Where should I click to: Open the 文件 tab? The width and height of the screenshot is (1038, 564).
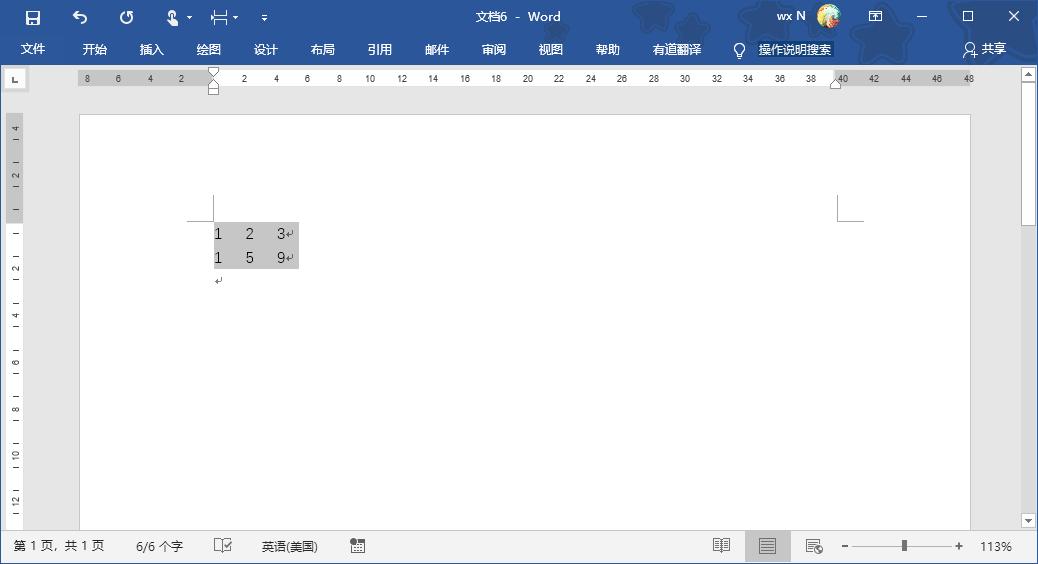[x=32, y=49]
